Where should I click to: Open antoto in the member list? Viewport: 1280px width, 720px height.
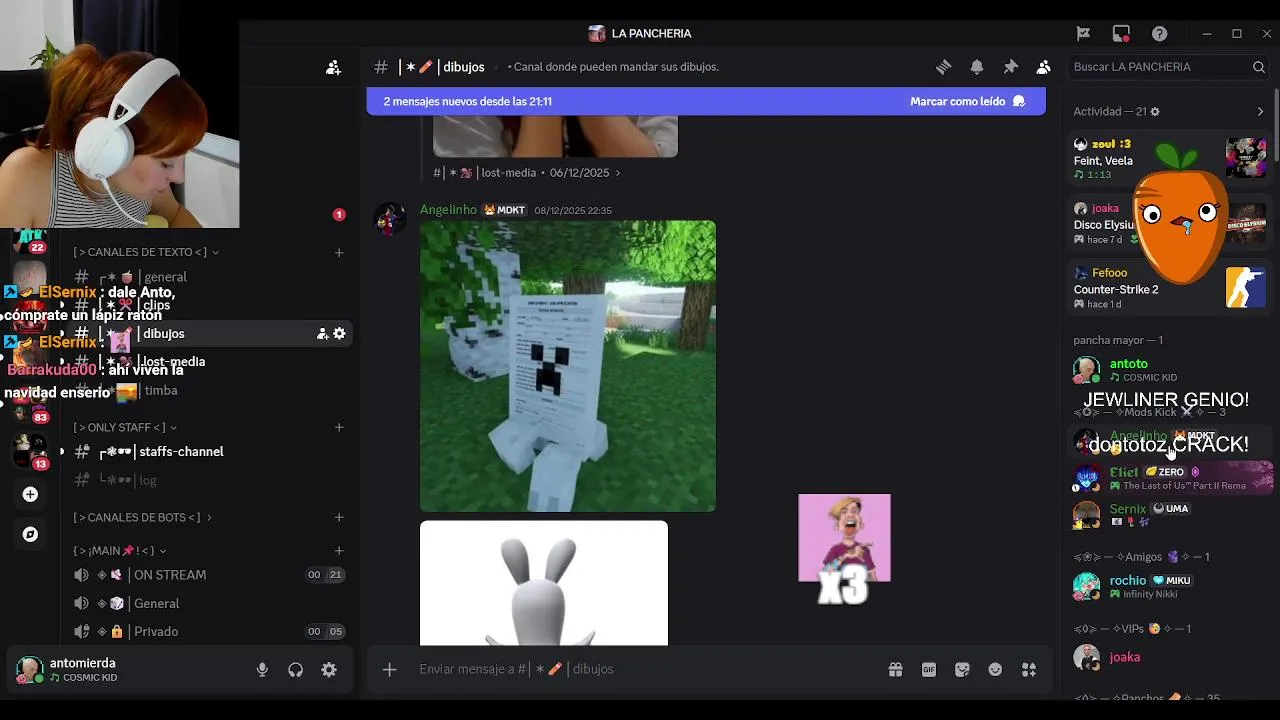click(x=1170, y=370)
